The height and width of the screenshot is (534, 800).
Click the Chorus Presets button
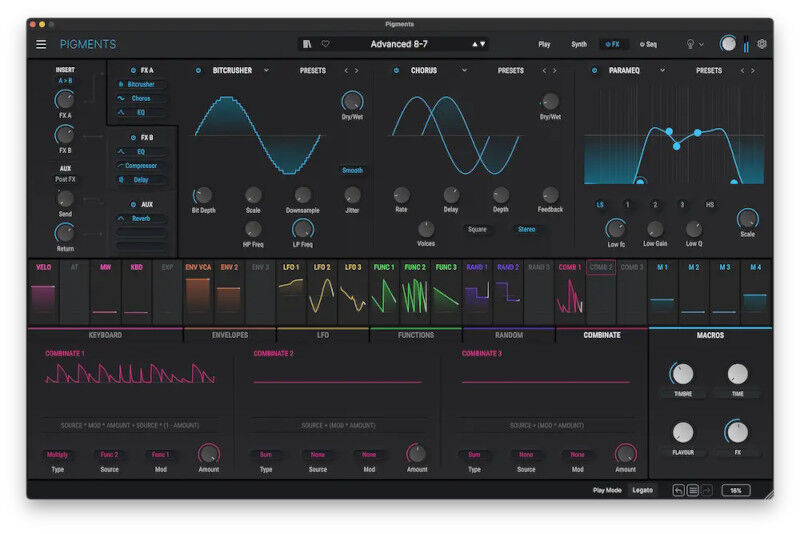click(x=510, y=71)
